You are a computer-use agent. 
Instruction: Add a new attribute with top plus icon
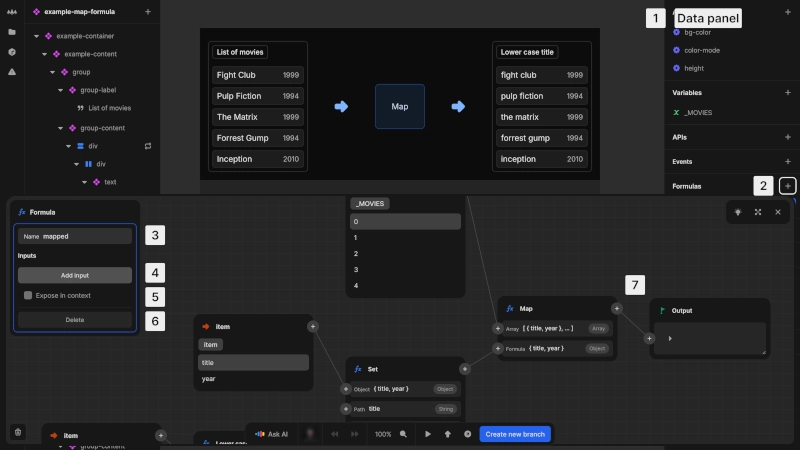tap(788, 12)
